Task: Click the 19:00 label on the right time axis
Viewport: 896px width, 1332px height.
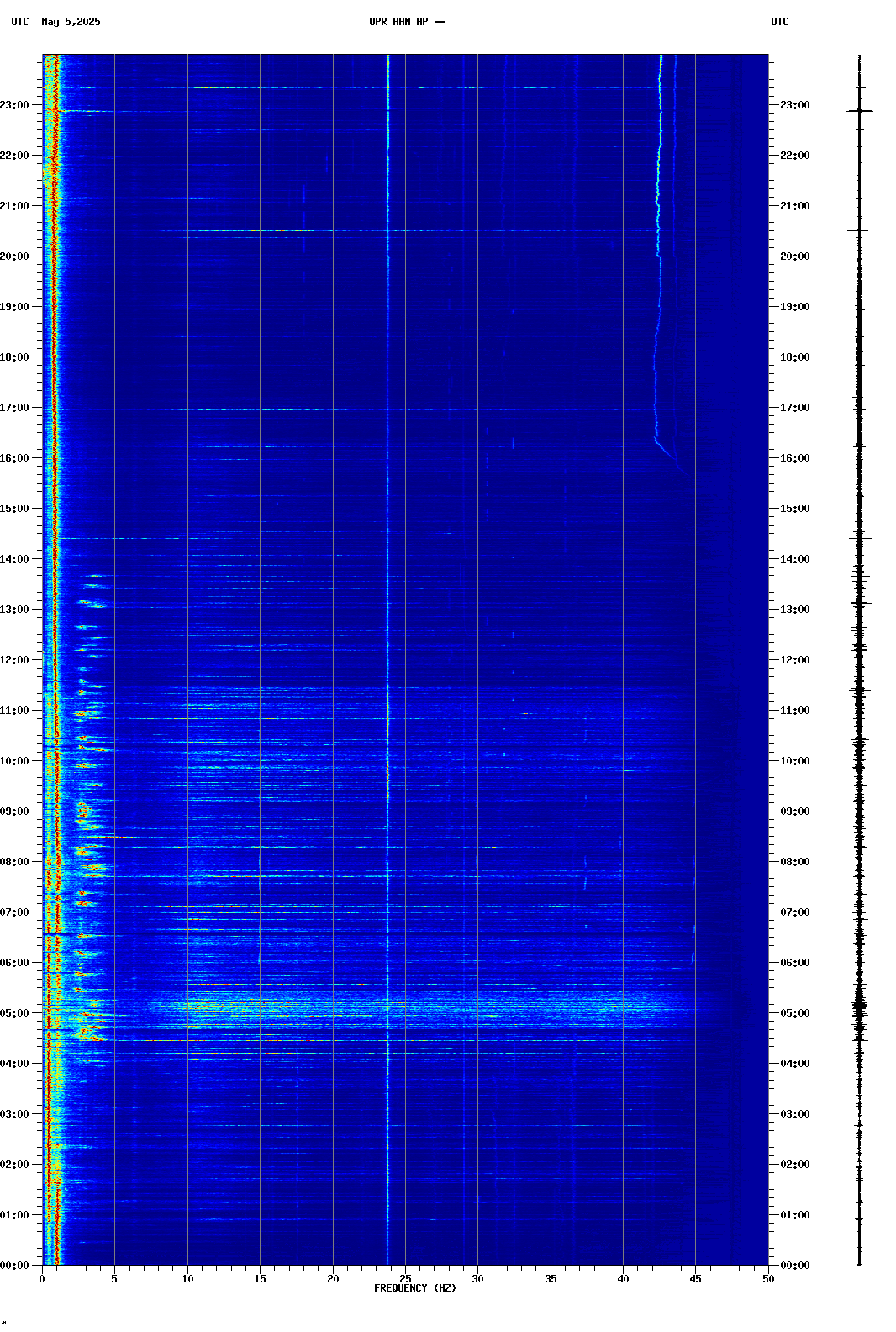Action: pos(794,307)
